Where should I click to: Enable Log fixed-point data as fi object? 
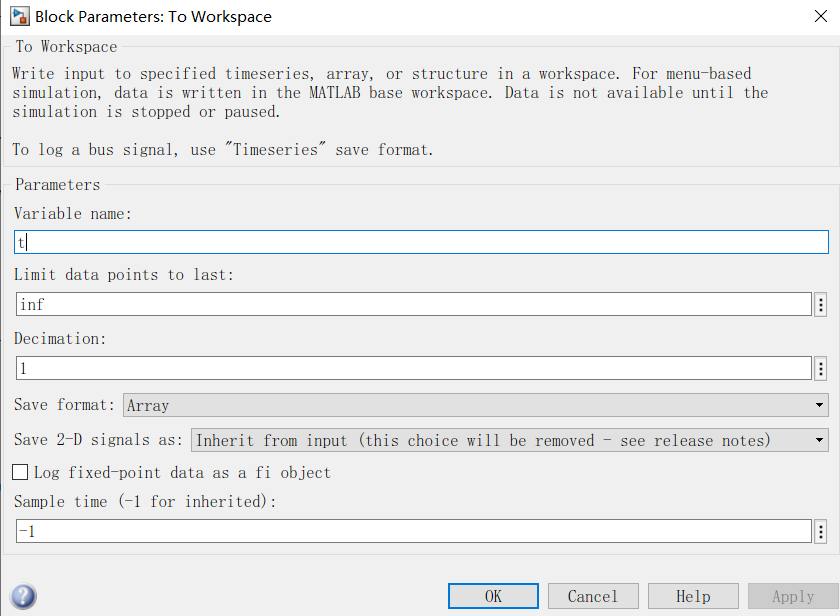[x=20, y=472]
